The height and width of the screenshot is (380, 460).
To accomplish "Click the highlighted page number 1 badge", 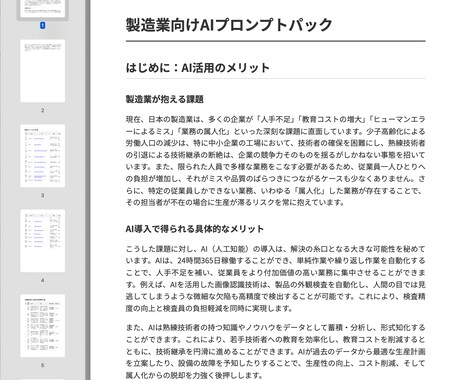I will click(x=42, y=25).
